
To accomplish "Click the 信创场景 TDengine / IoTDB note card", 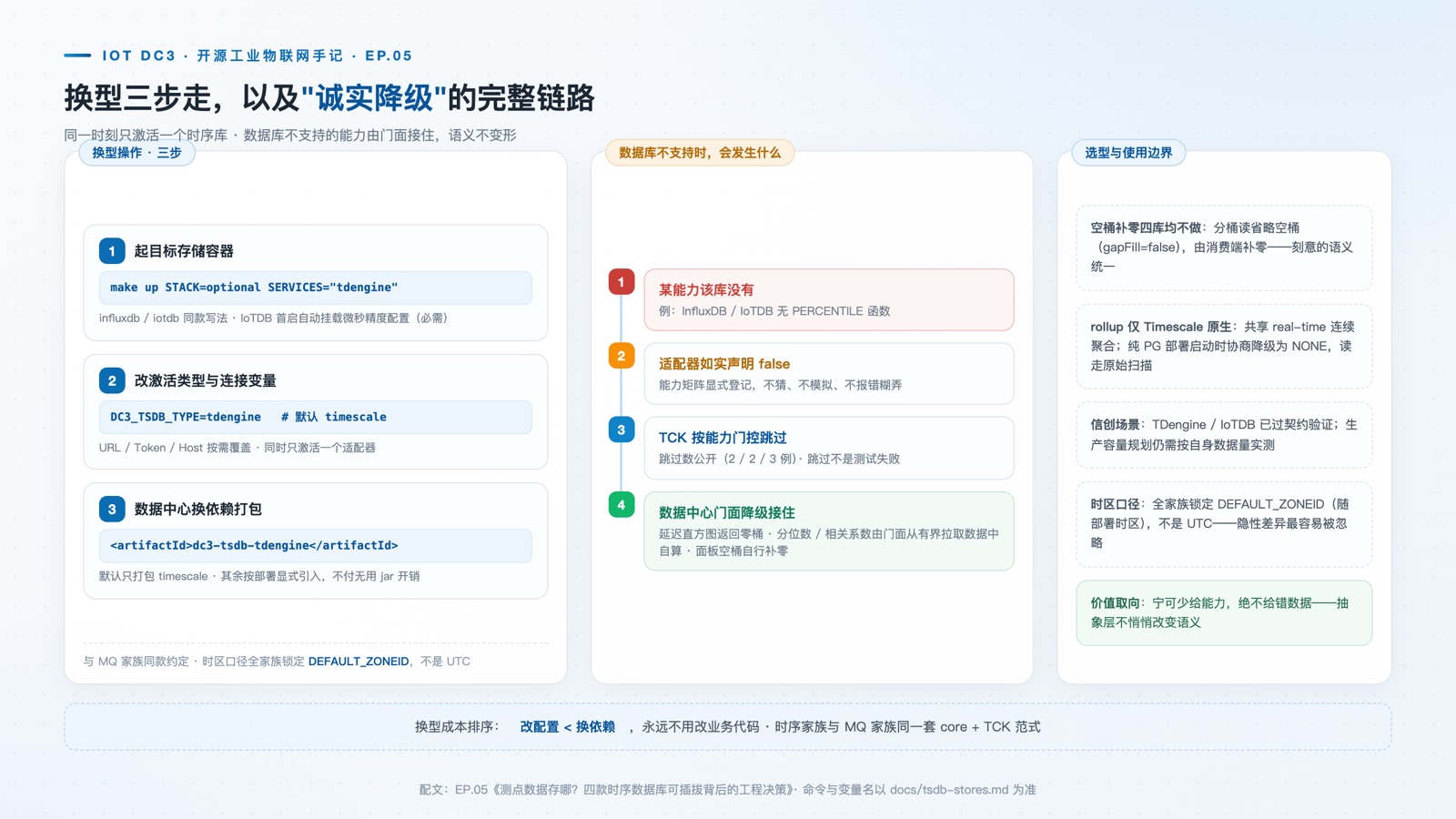I will click(x=1224, y=435).
